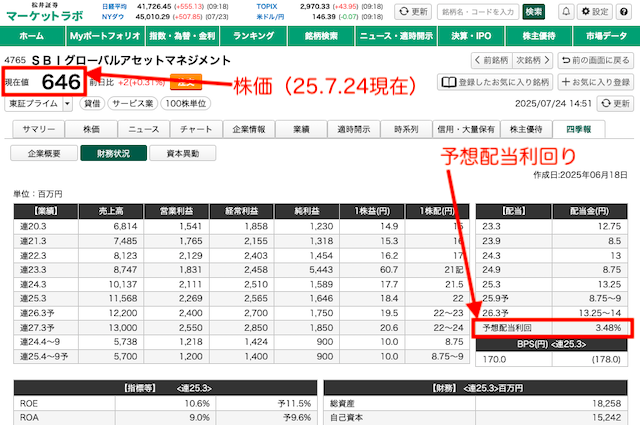Switch to the 適時開示 tab
Image resolution: width=640 pixels, height=425 pixels.
[353, 129]
